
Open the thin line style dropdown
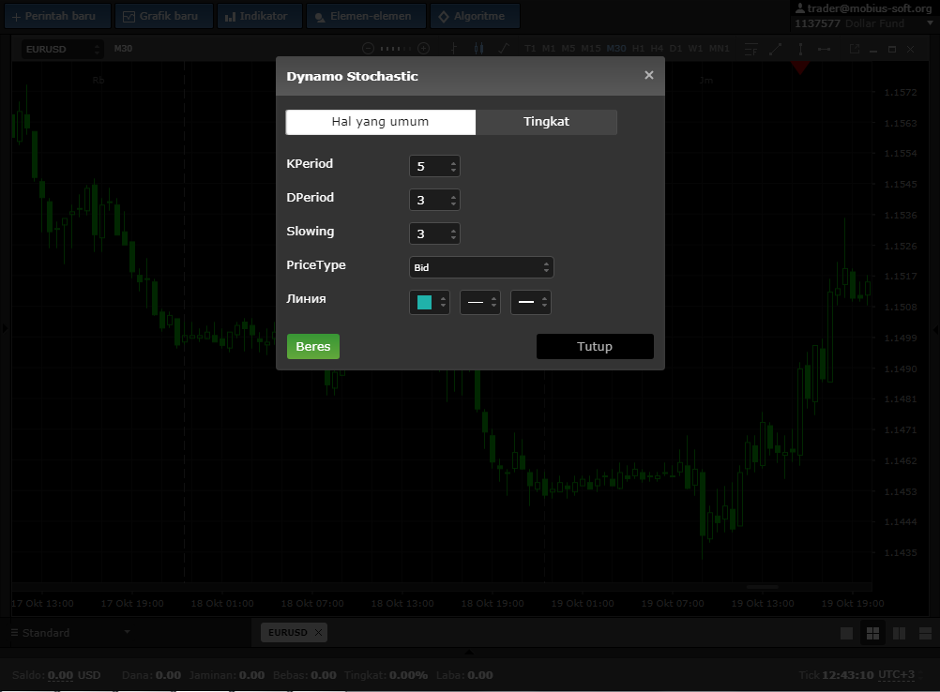tap(480, 302)
